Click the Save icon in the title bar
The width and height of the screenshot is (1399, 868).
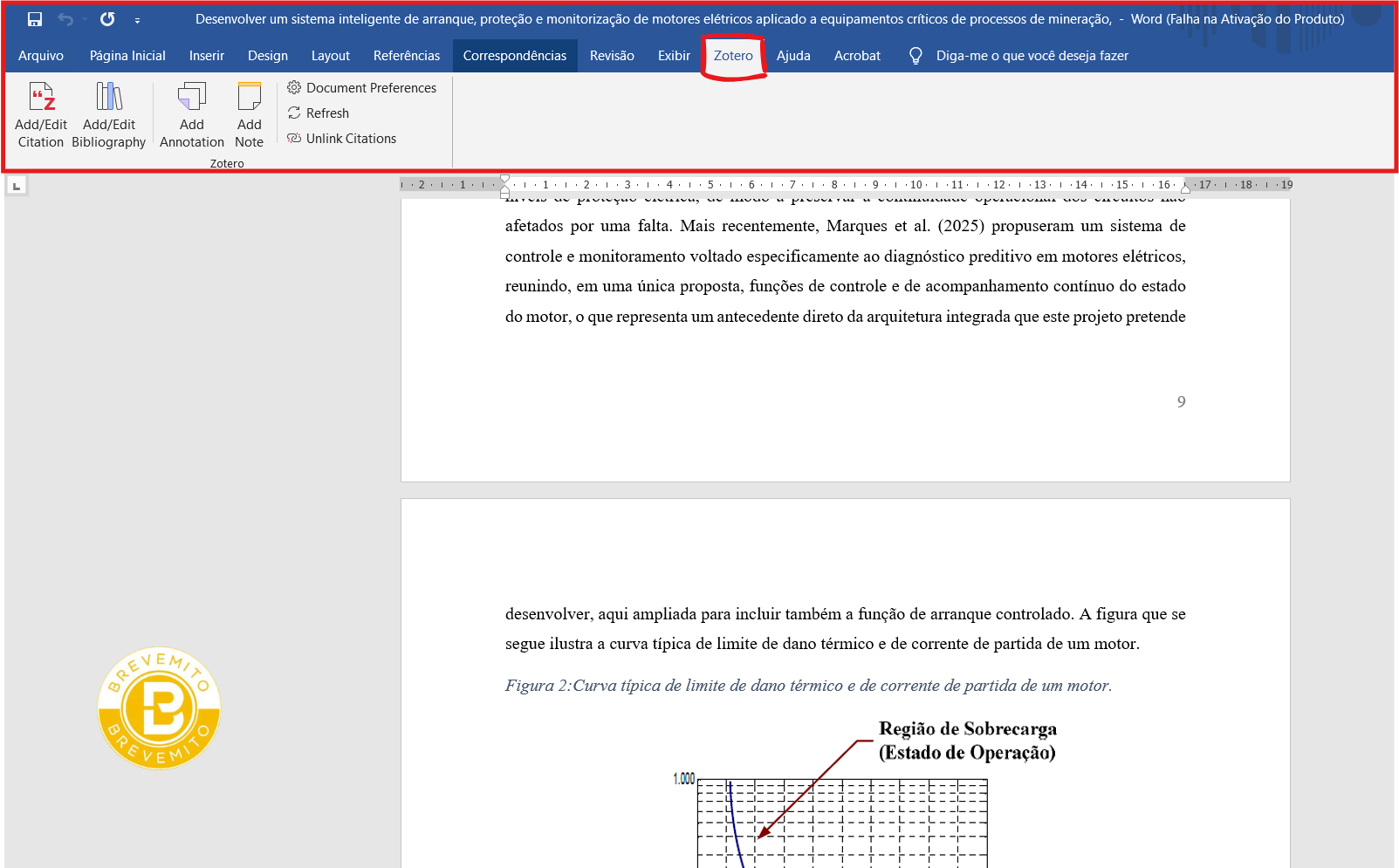[35, 19]
